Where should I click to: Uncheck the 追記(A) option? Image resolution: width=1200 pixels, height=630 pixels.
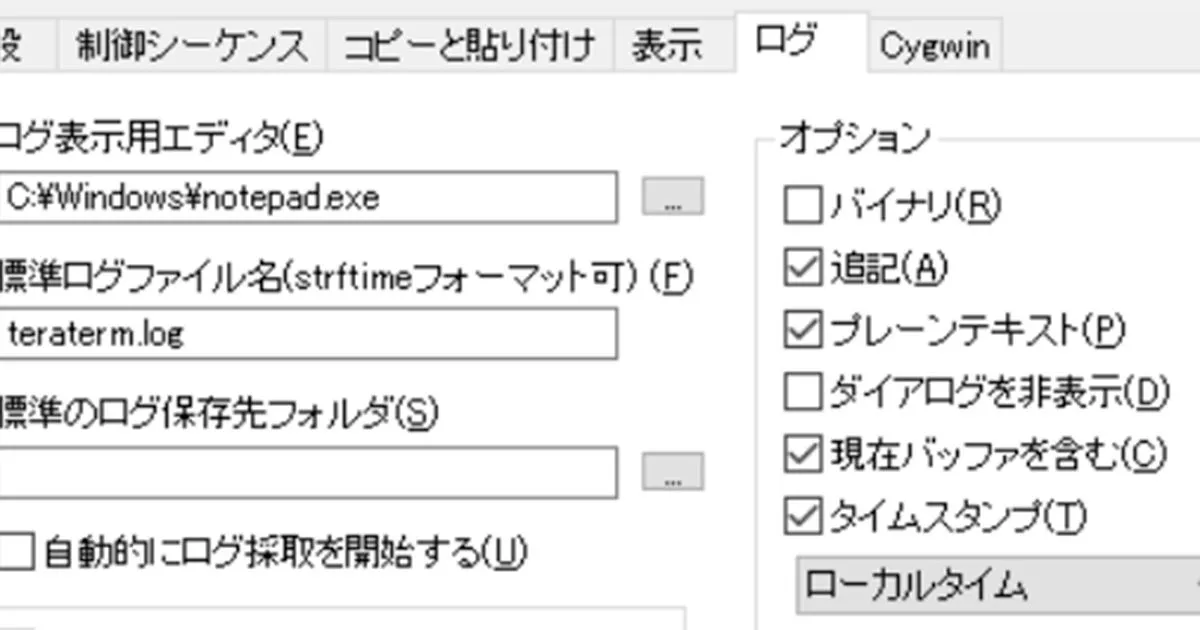pos(802,268)
